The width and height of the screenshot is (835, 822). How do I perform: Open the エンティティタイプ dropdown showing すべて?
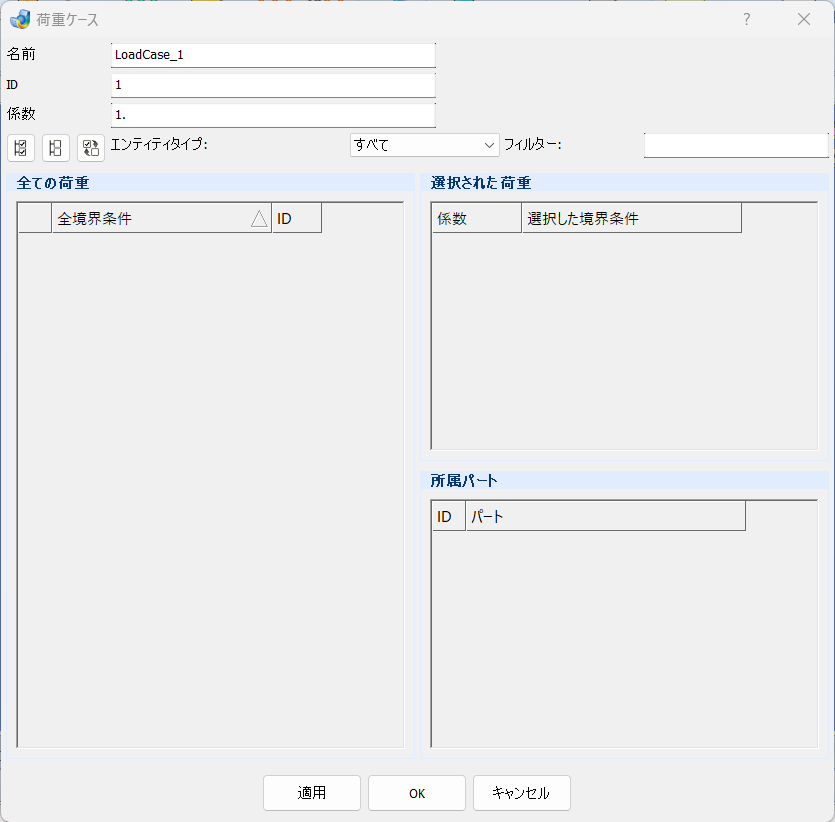(x=424, y=145)
